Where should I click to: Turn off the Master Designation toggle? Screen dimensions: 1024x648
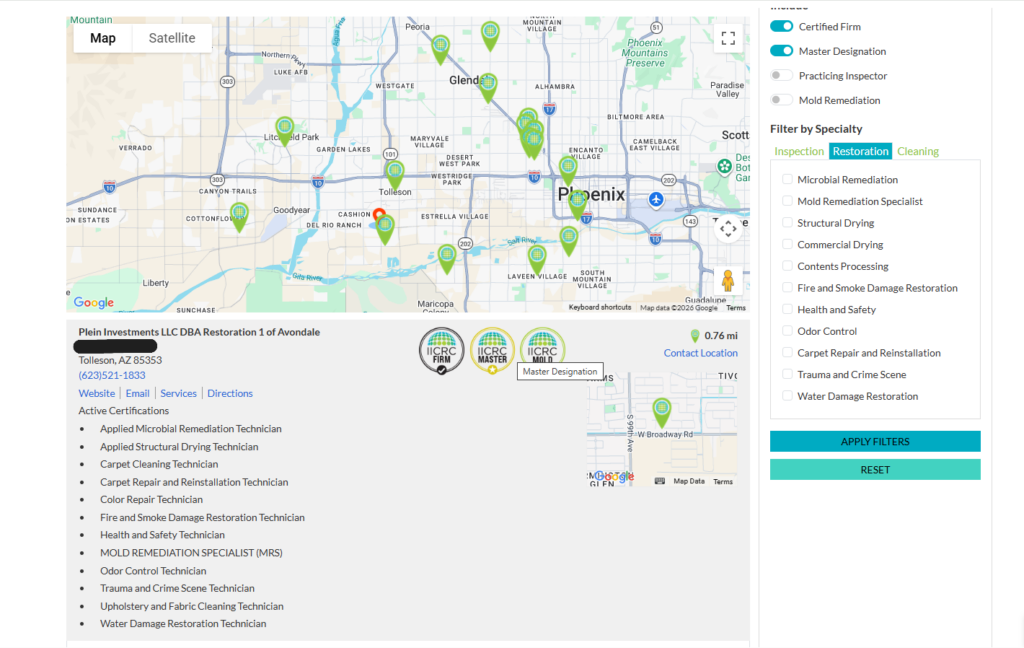pyautogui.click(x=781, y=51)
